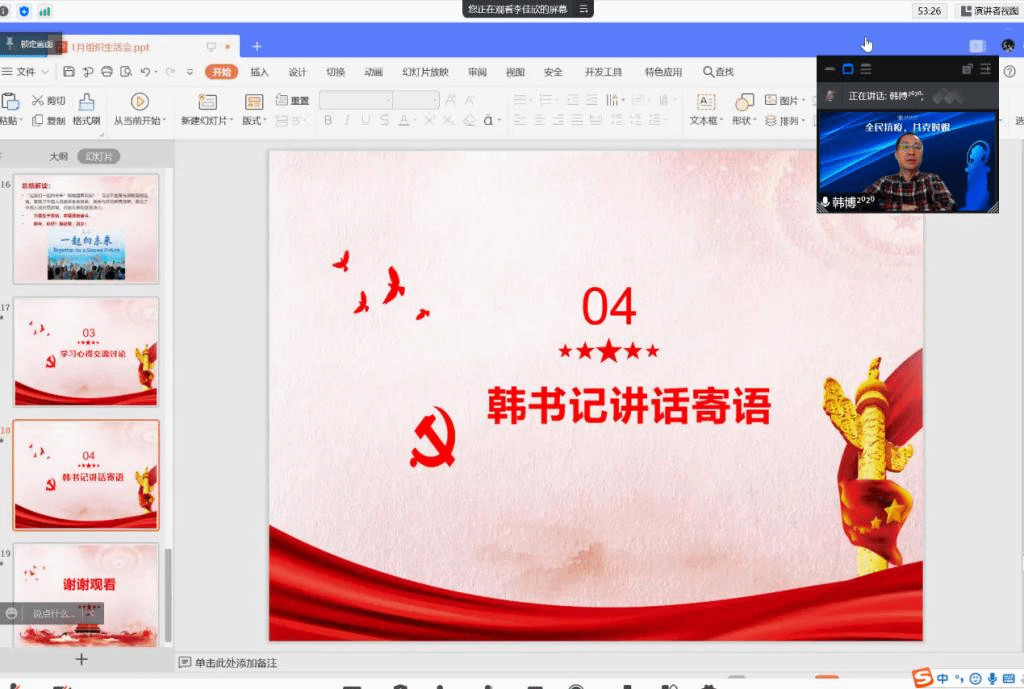Start slideshow from current slide (从当前开始)
This screenshot has width=1024, height=689.
139,109
